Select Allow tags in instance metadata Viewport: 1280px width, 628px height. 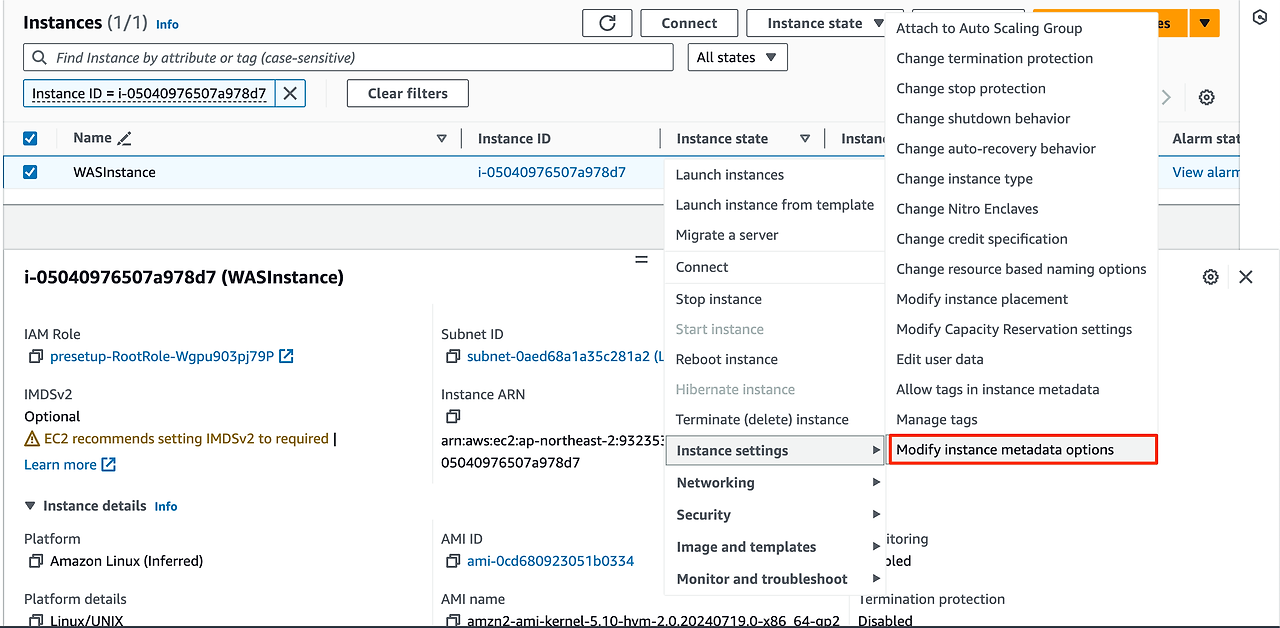pyautogui.click(x=1022, y=389)
